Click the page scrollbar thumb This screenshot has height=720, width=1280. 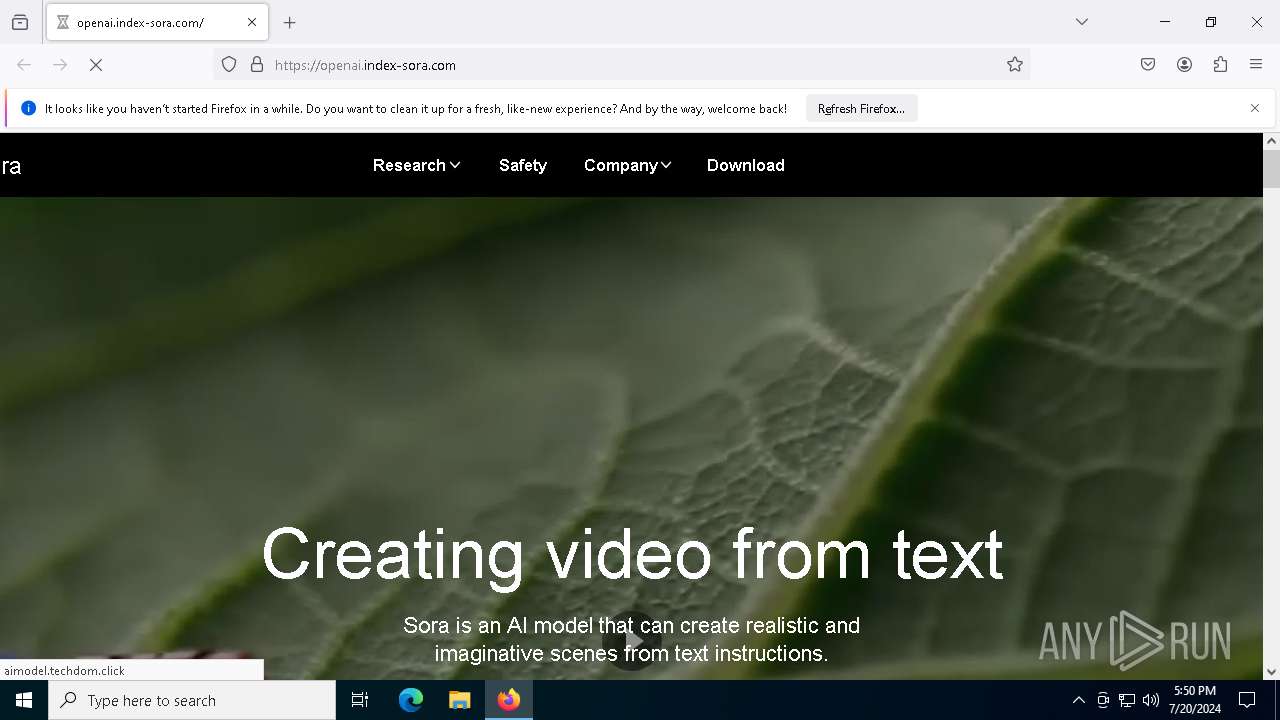pos(1271,170)
